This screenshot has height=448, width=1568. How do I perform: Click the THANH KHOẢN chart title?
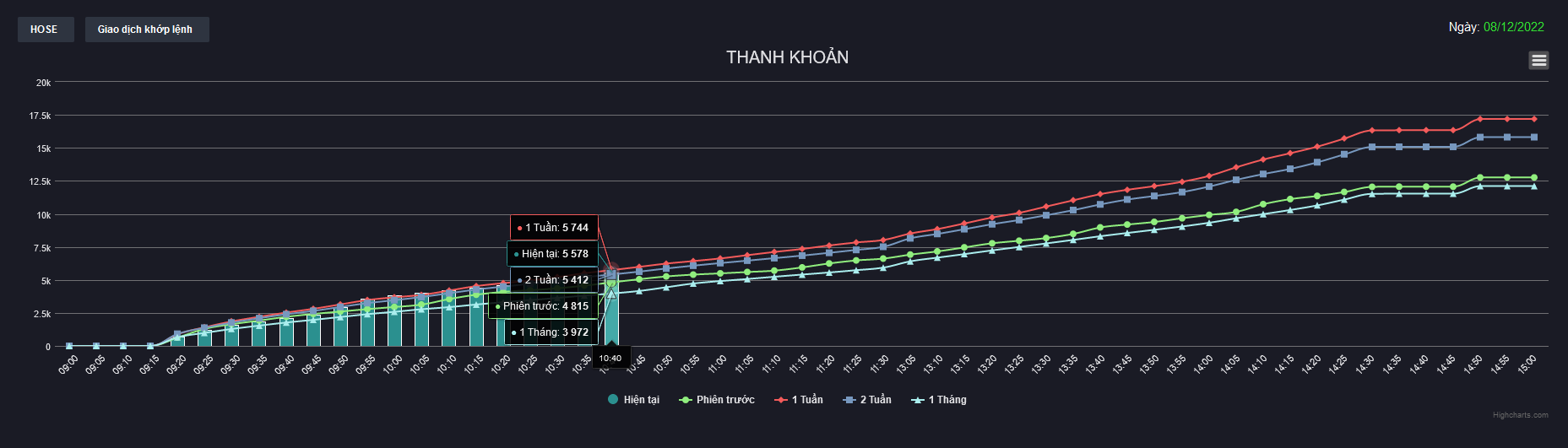[787, 57]
